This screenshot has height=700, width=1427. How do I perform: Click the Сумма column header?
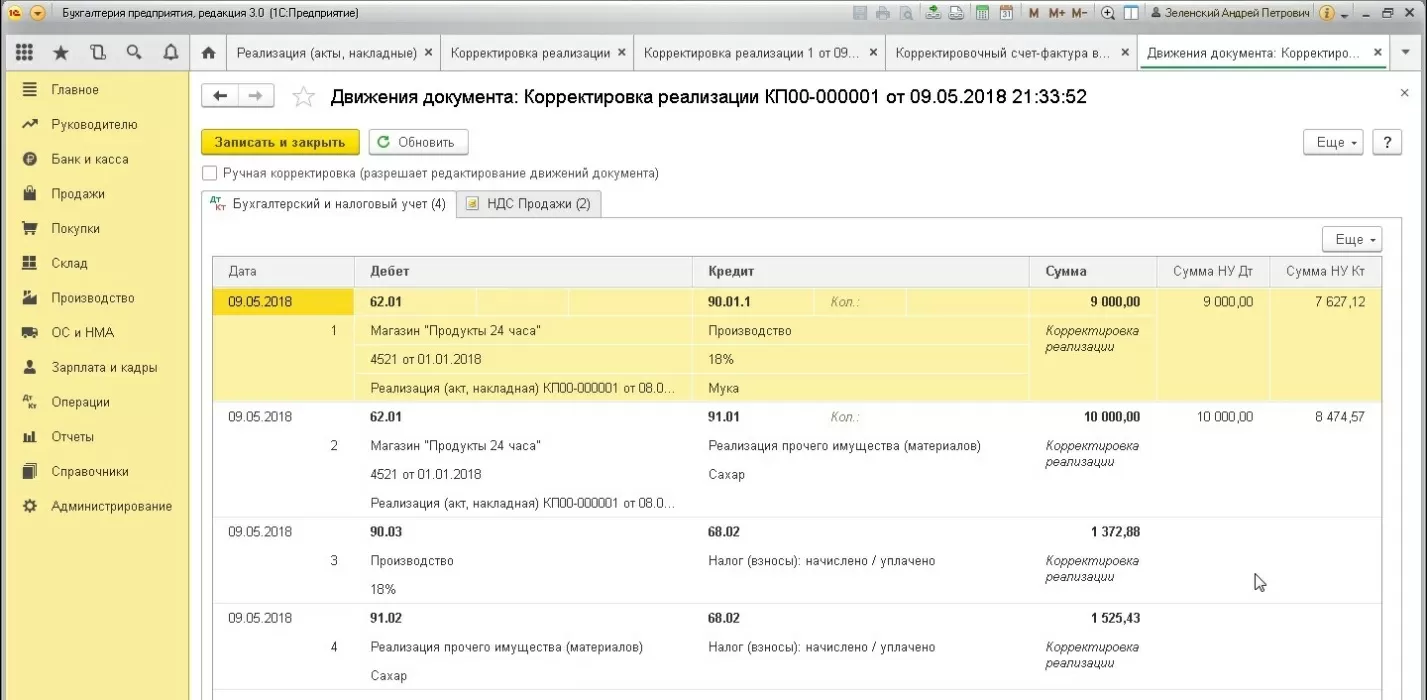coord(1066,271)
